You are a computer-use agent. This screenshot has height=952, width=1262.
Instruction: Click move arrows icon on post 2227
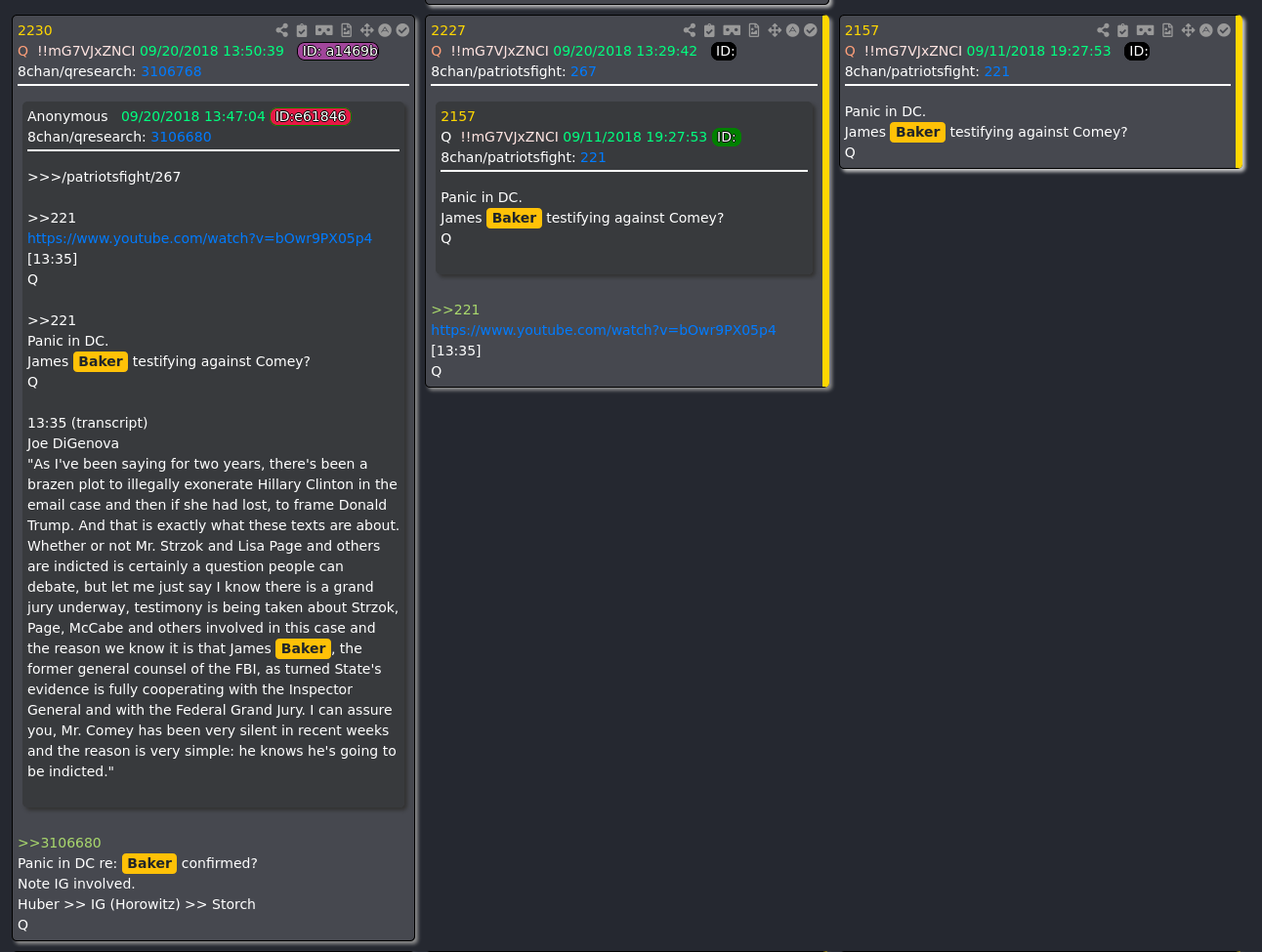[775, 30]
